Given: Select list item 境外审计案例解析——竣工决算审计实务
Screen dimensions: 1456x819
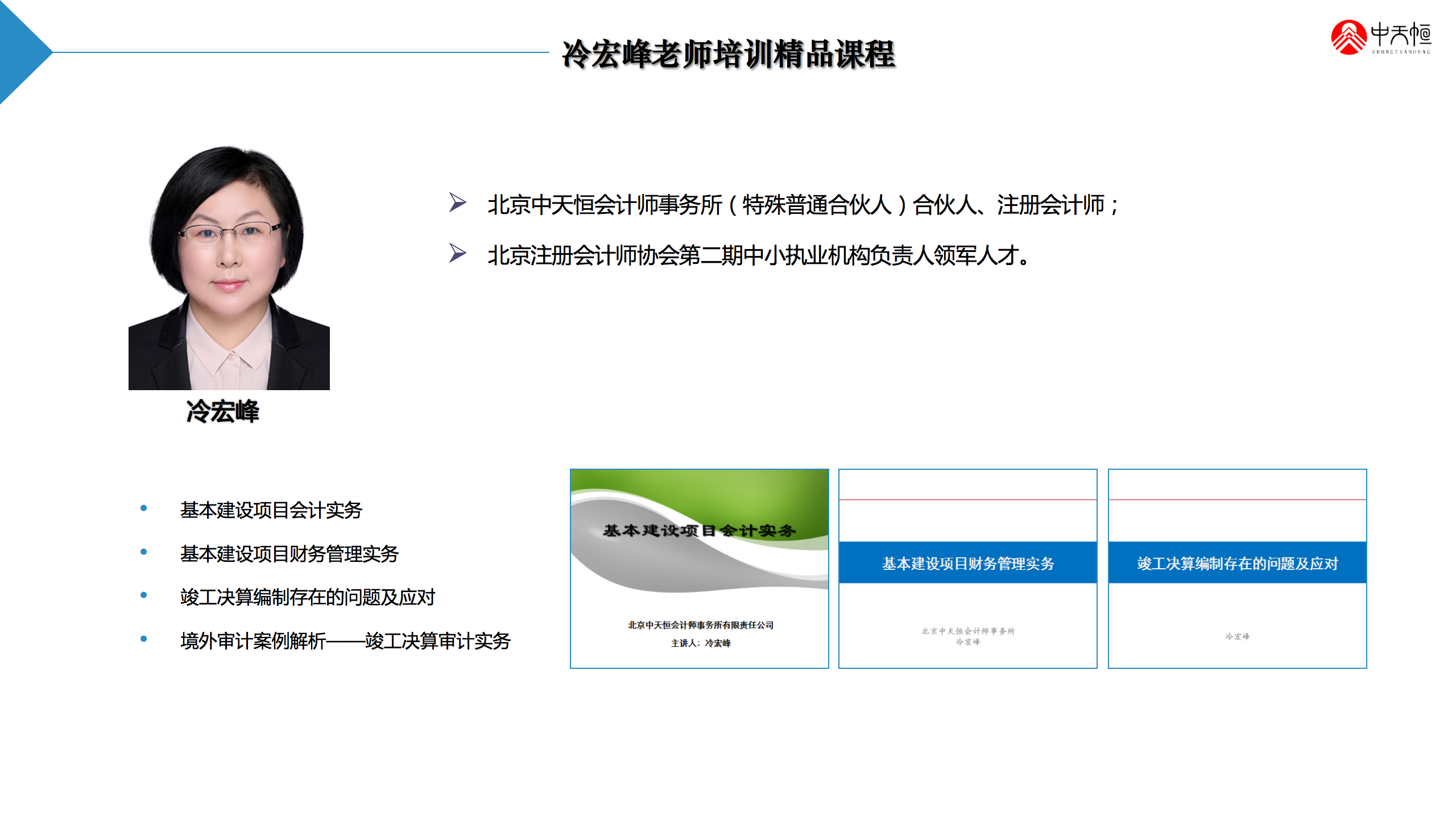Looking at the screenshot, I should pyautogui.click(x=345, y=641).
